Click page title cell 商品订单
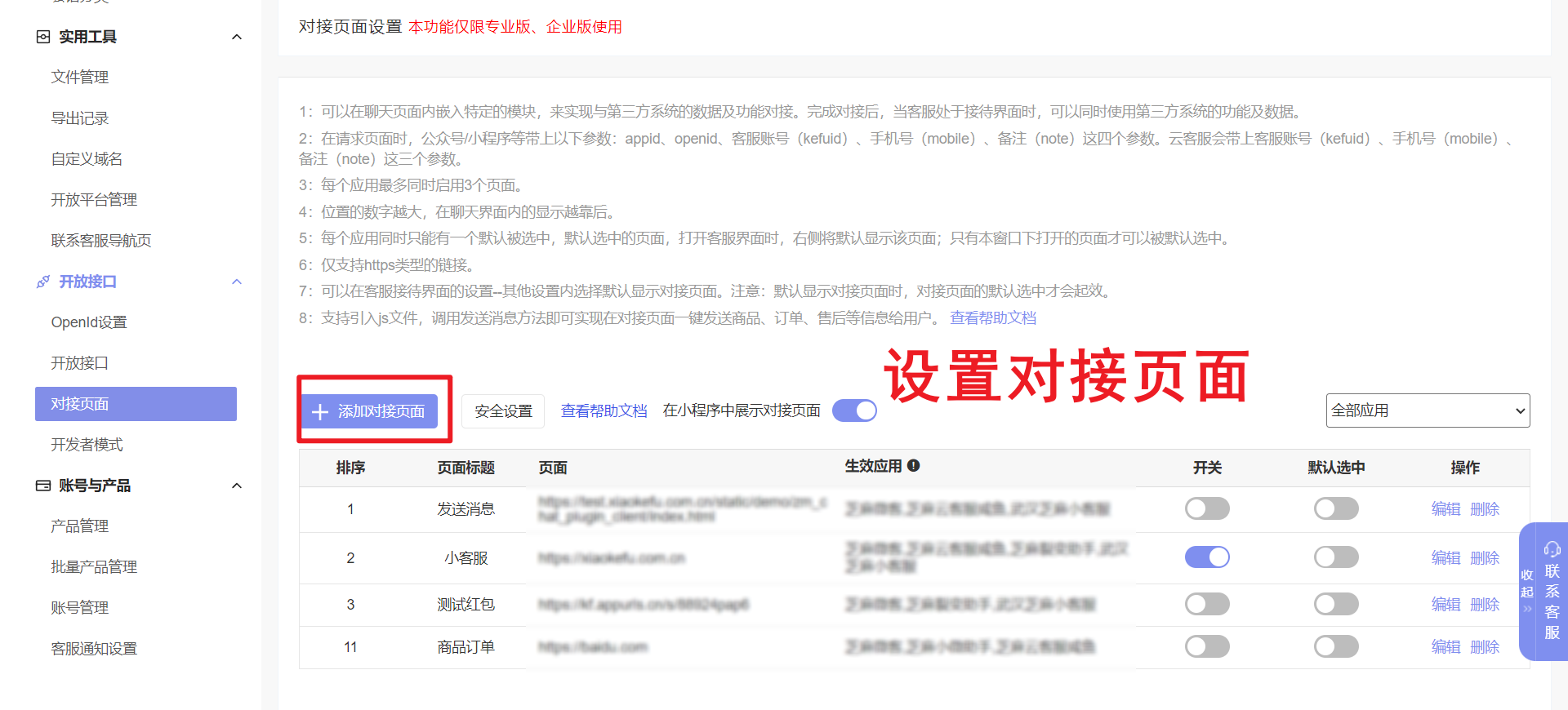The image size is (1568, 710). coord(466,646)
